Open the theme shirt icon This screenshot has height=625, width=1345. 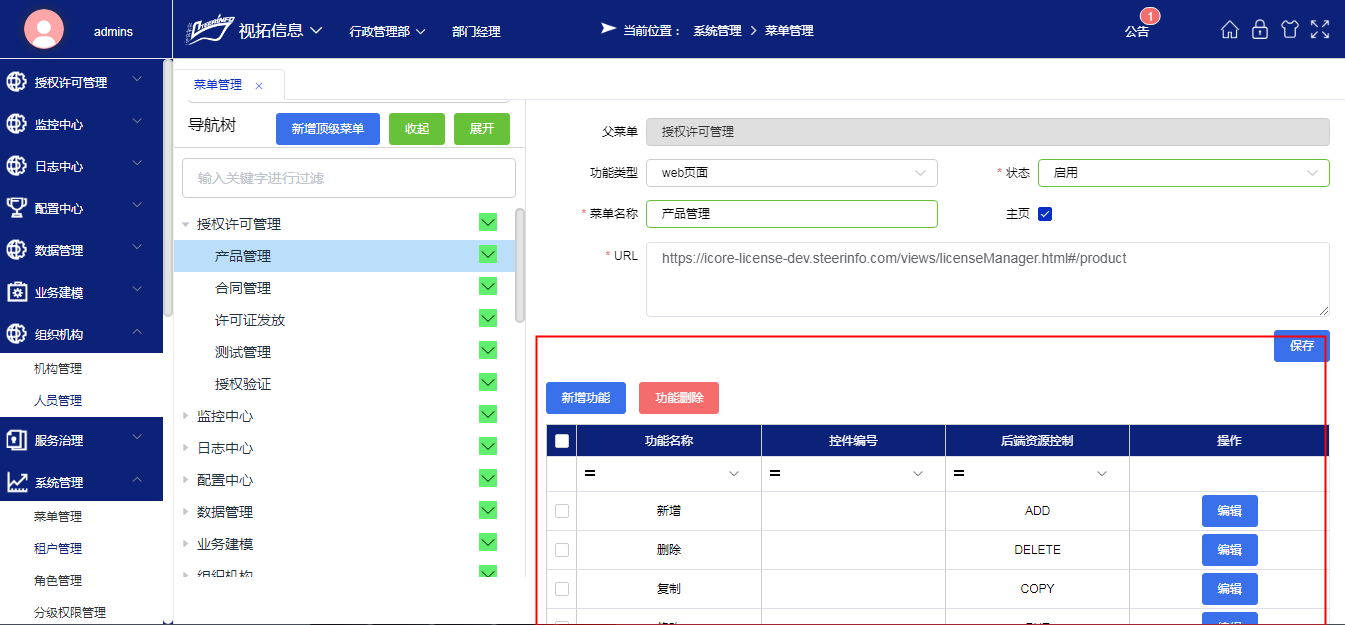click(1290, 30)
